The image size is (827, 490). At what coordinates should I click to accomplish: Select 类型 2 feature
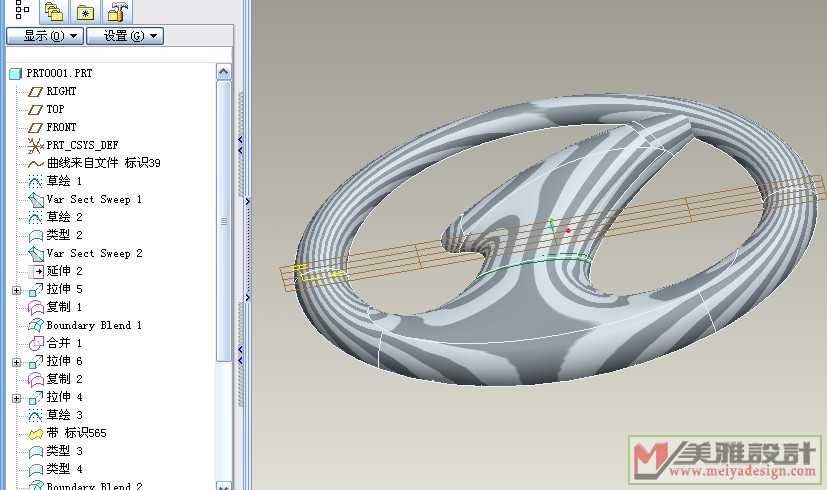[x=64, y=235]
